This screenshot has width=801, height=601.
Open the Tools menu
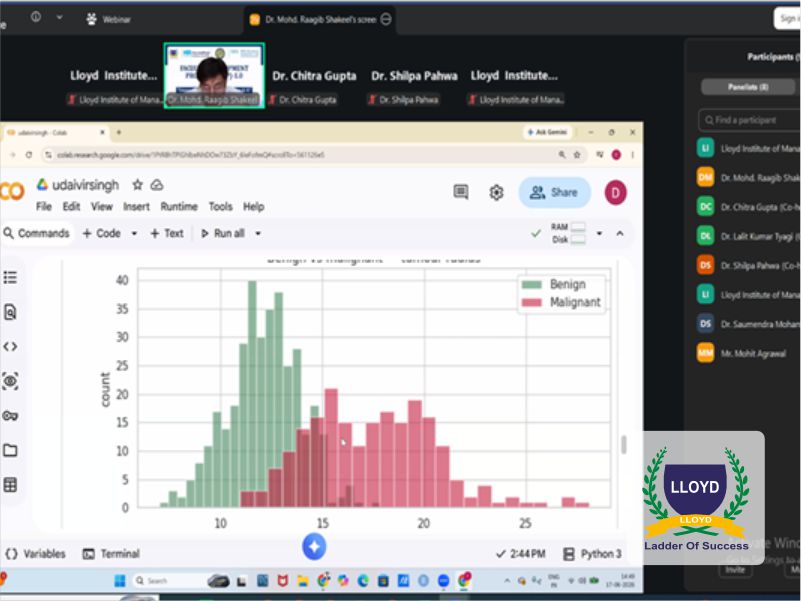coord(221,206)
